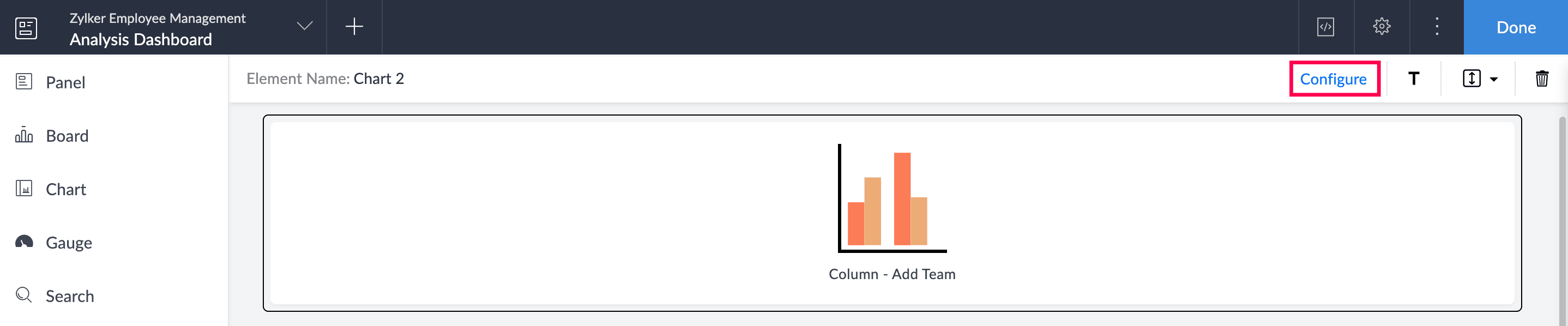Click the Done button
This screenshot has height=326, width=1568.
click(x=1516, y=27)
